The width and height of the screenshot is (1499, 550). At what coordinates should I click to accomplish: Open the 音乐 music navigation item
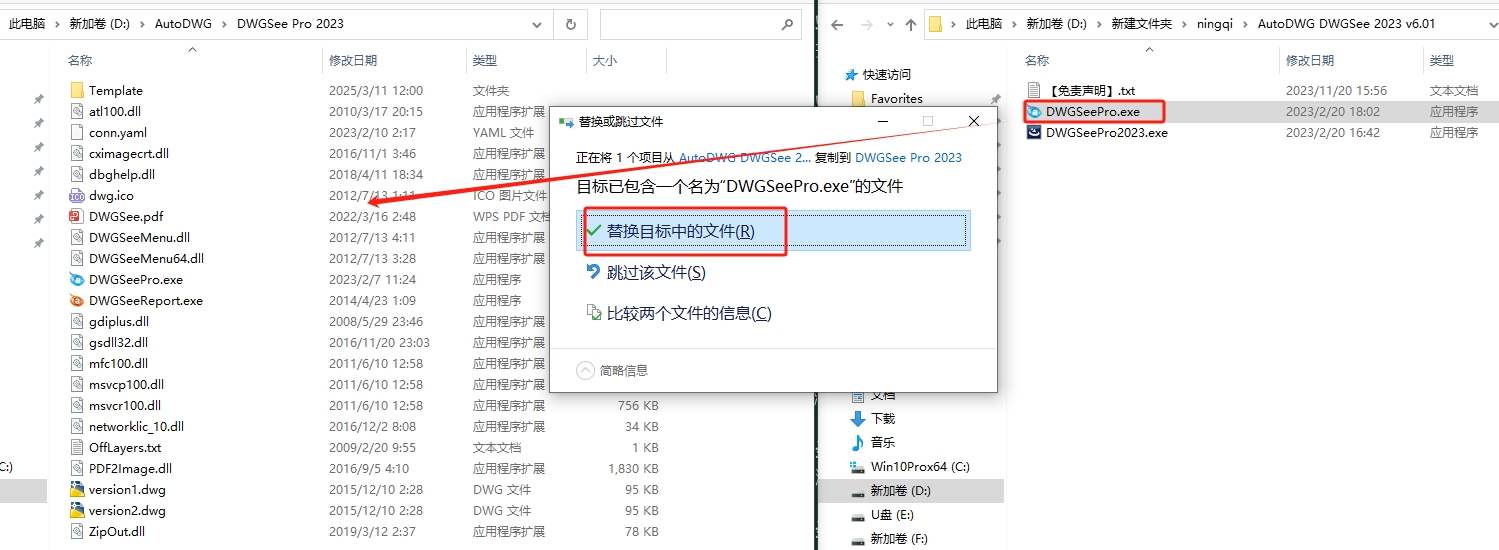873,442
